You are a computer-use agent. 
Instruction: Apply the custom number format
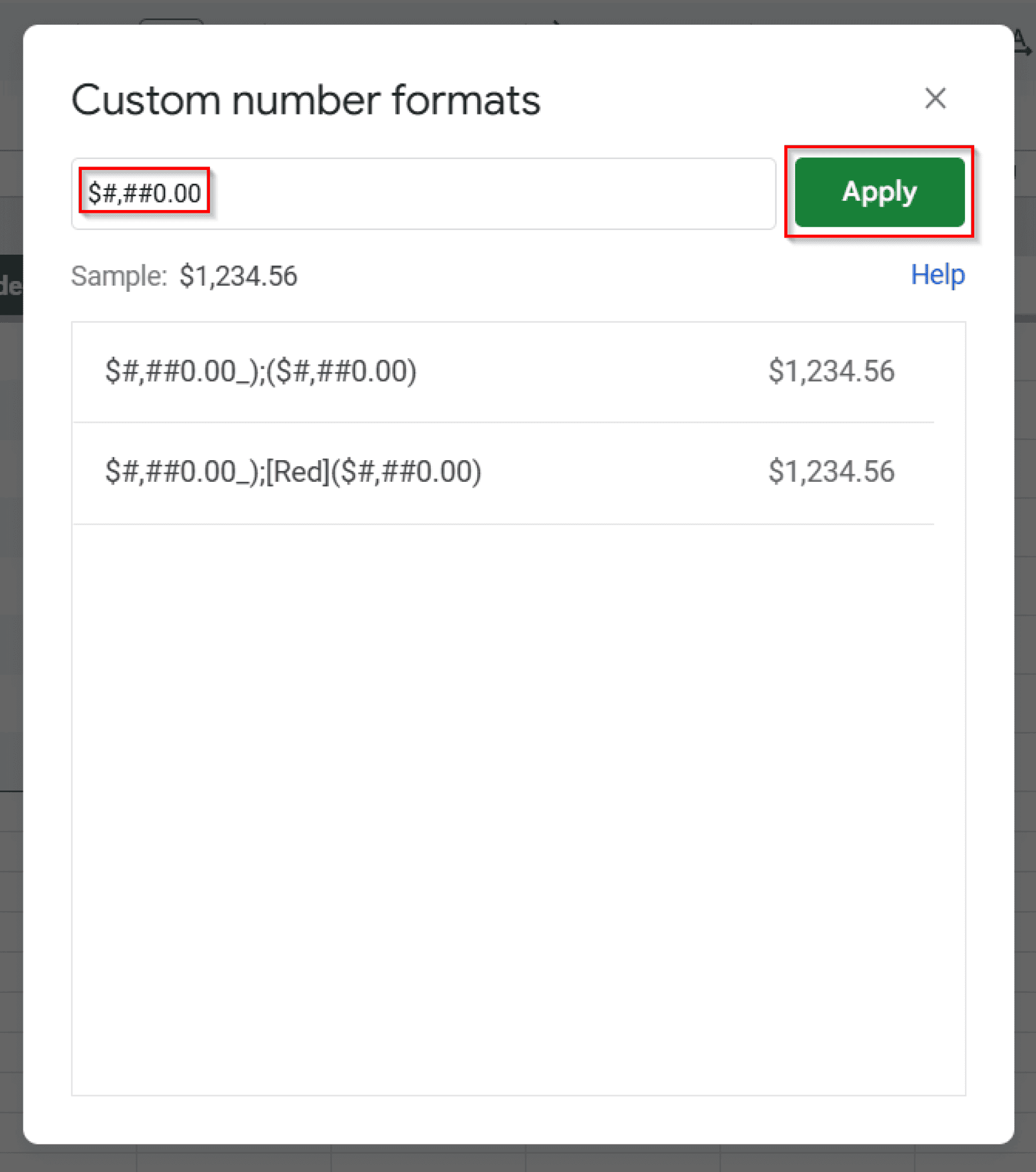point(878,193)
